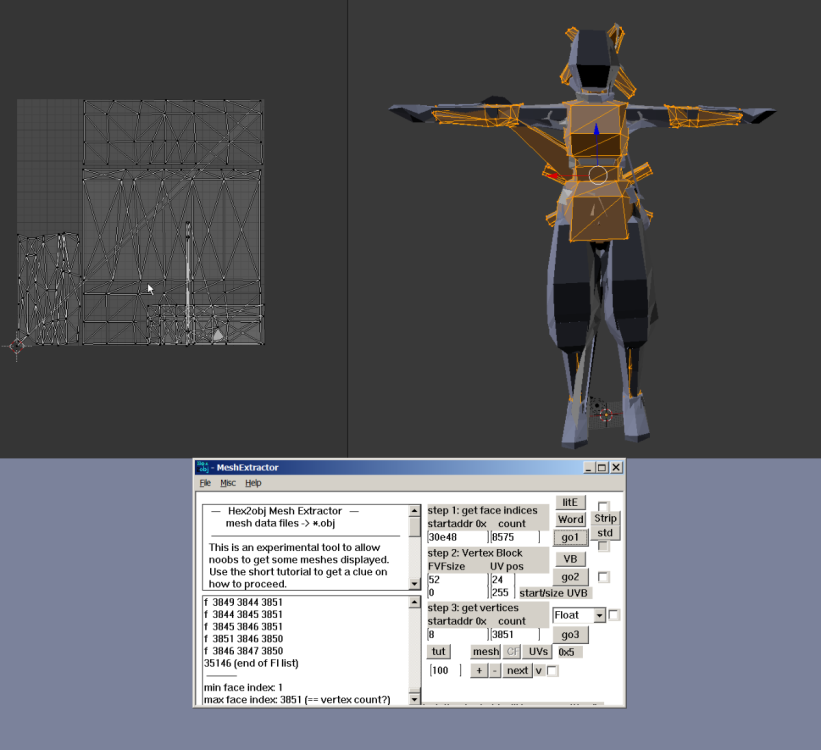Click down arrow of face list scrollbar

click(x=414, y=699)
